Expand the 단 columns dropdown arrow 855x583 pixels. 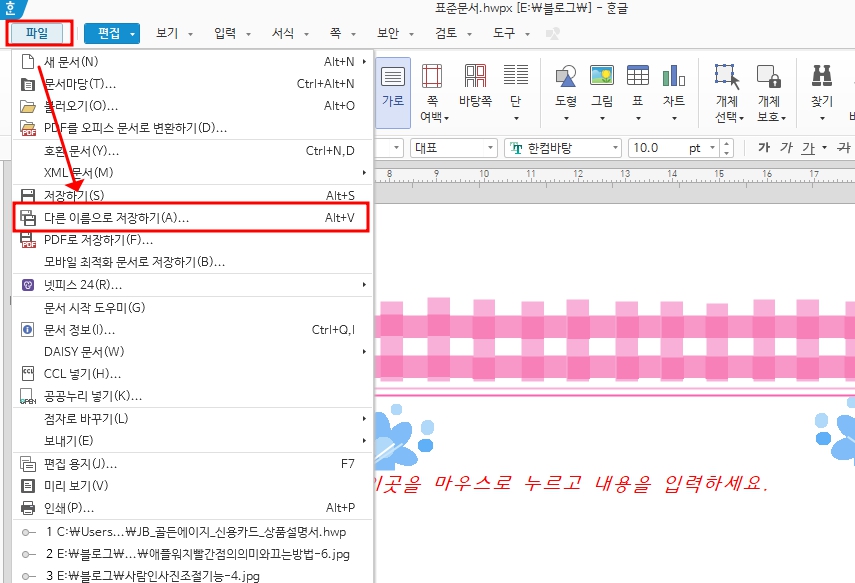516,117
